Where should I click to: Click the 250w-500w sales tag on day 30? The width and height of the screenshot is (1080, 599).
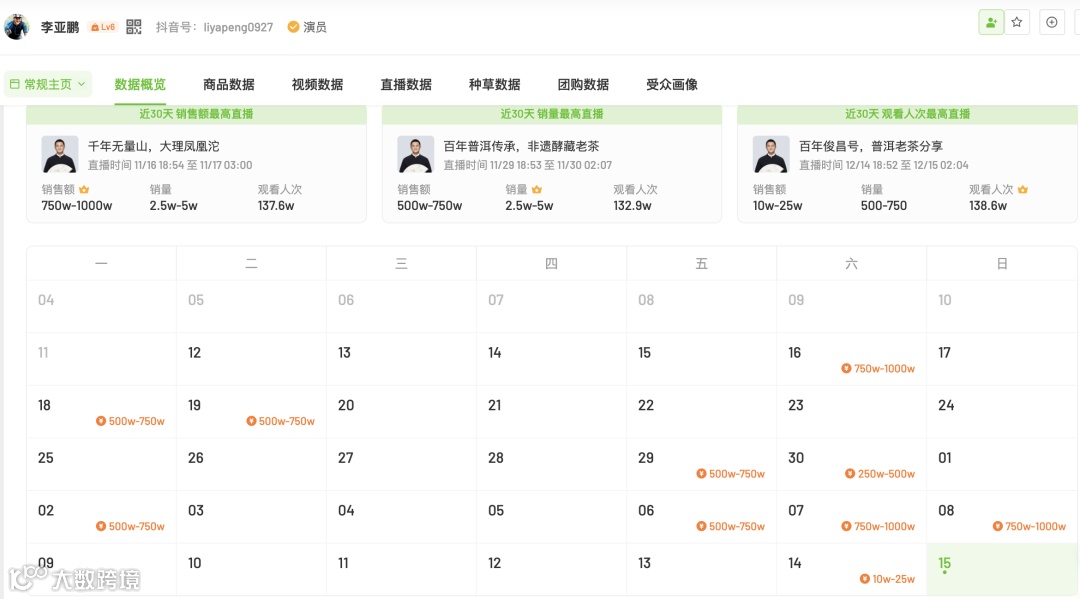(880, 474)
